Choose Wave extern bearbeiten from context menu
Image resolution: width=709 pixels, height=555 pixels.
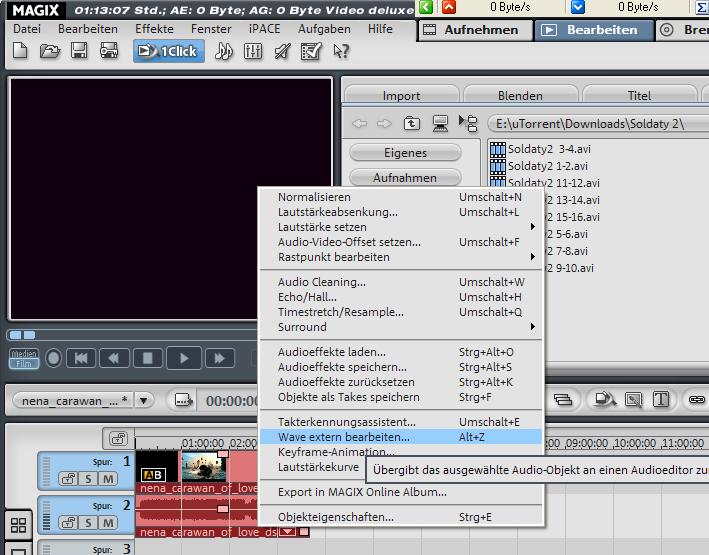(344, 437)
